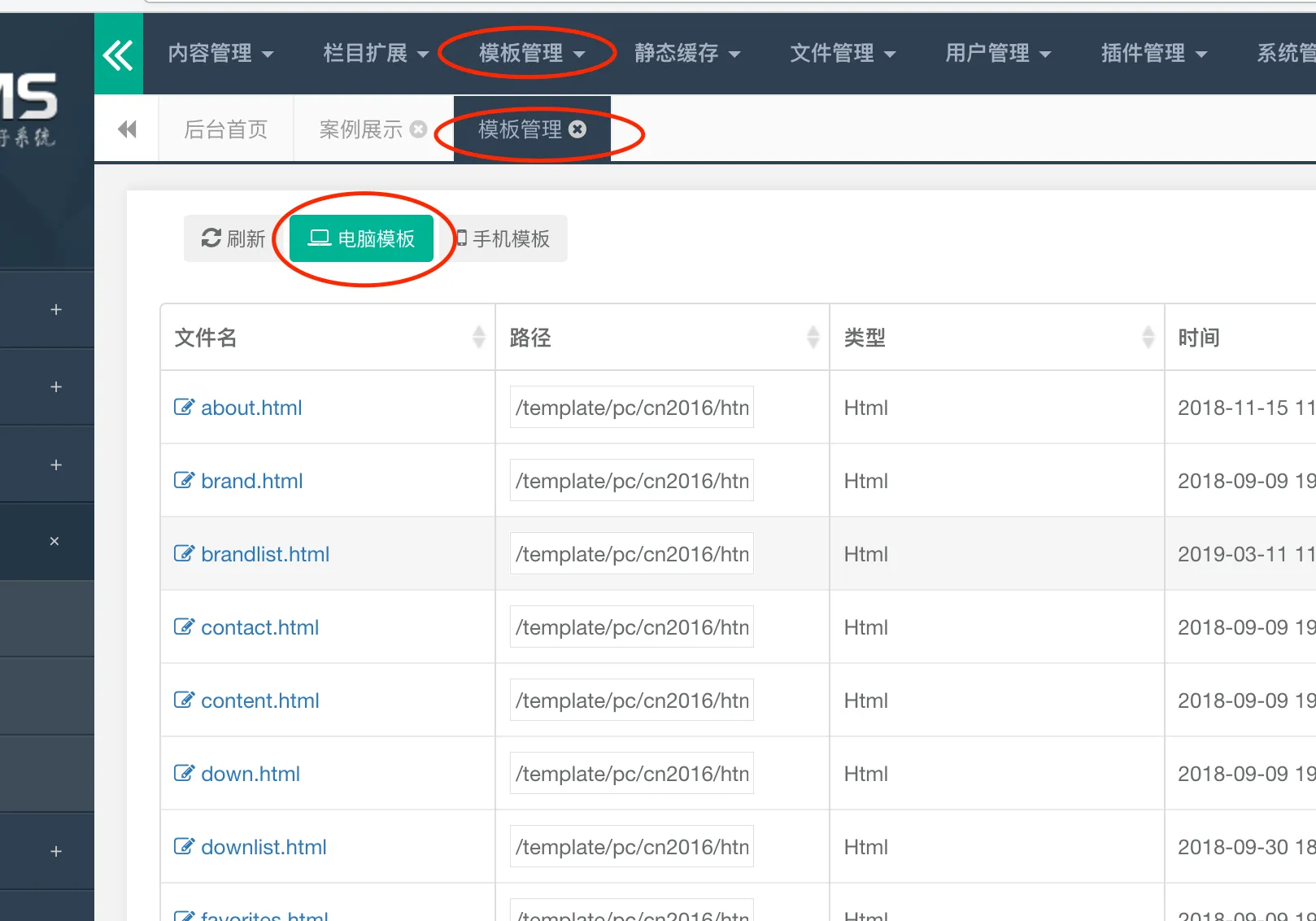This screenshot has width=1316, height=921.
Task: Switch to the 后台首页 tab
Action: click(225, 129)
